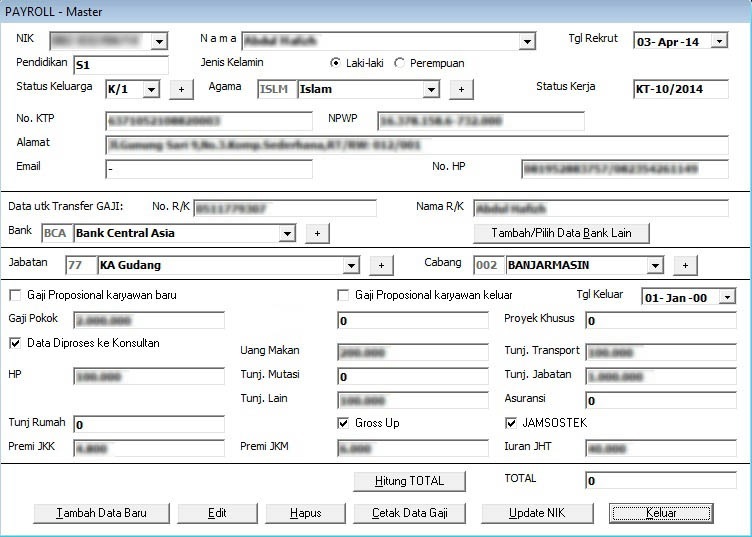Click the Premi JKK input field
The height and width of the screenshot is (537, 752).
(149, 449)
